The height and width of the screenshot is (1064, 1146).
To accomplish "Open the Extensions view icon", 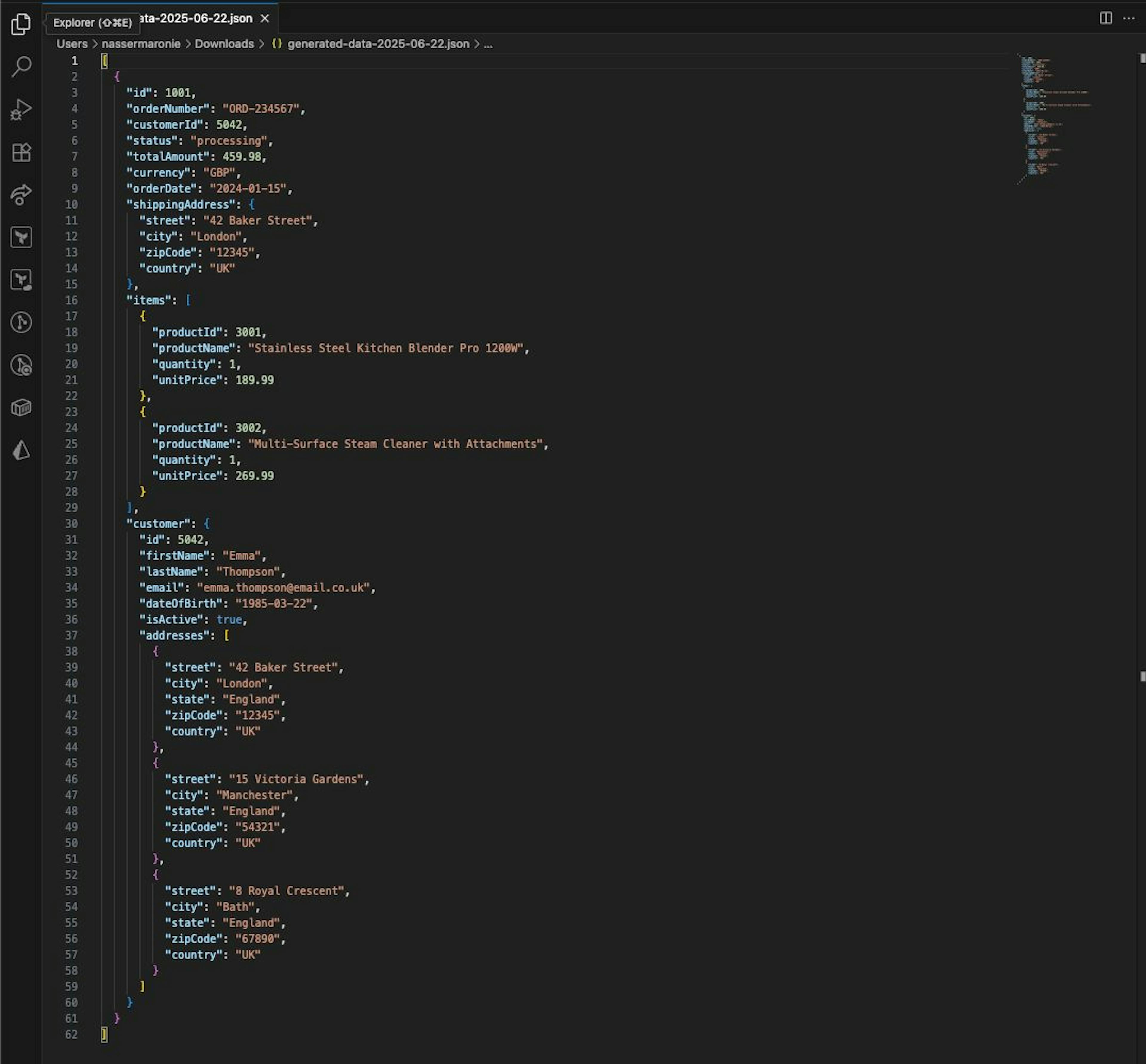I will pyautogui.click(x=21, y=152).
